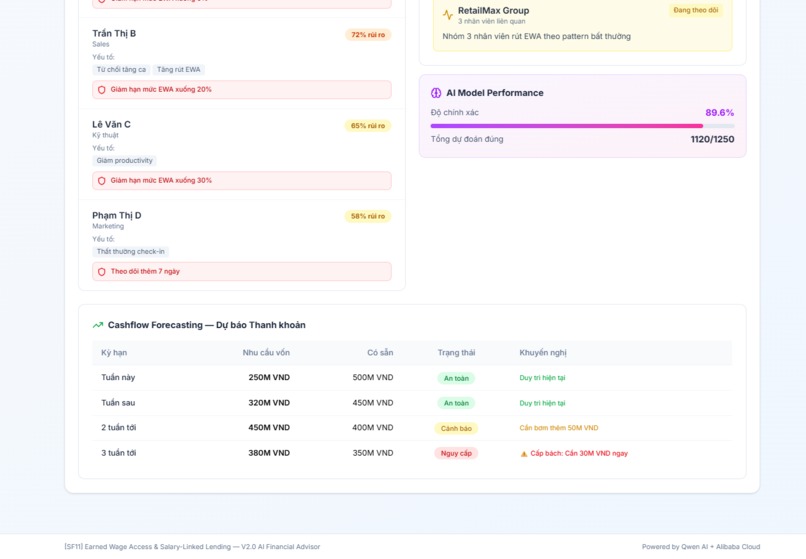Select the Từ chối tăng ca factor tag
This screenshot has width=806, height=559.
[x=121, y=69]
